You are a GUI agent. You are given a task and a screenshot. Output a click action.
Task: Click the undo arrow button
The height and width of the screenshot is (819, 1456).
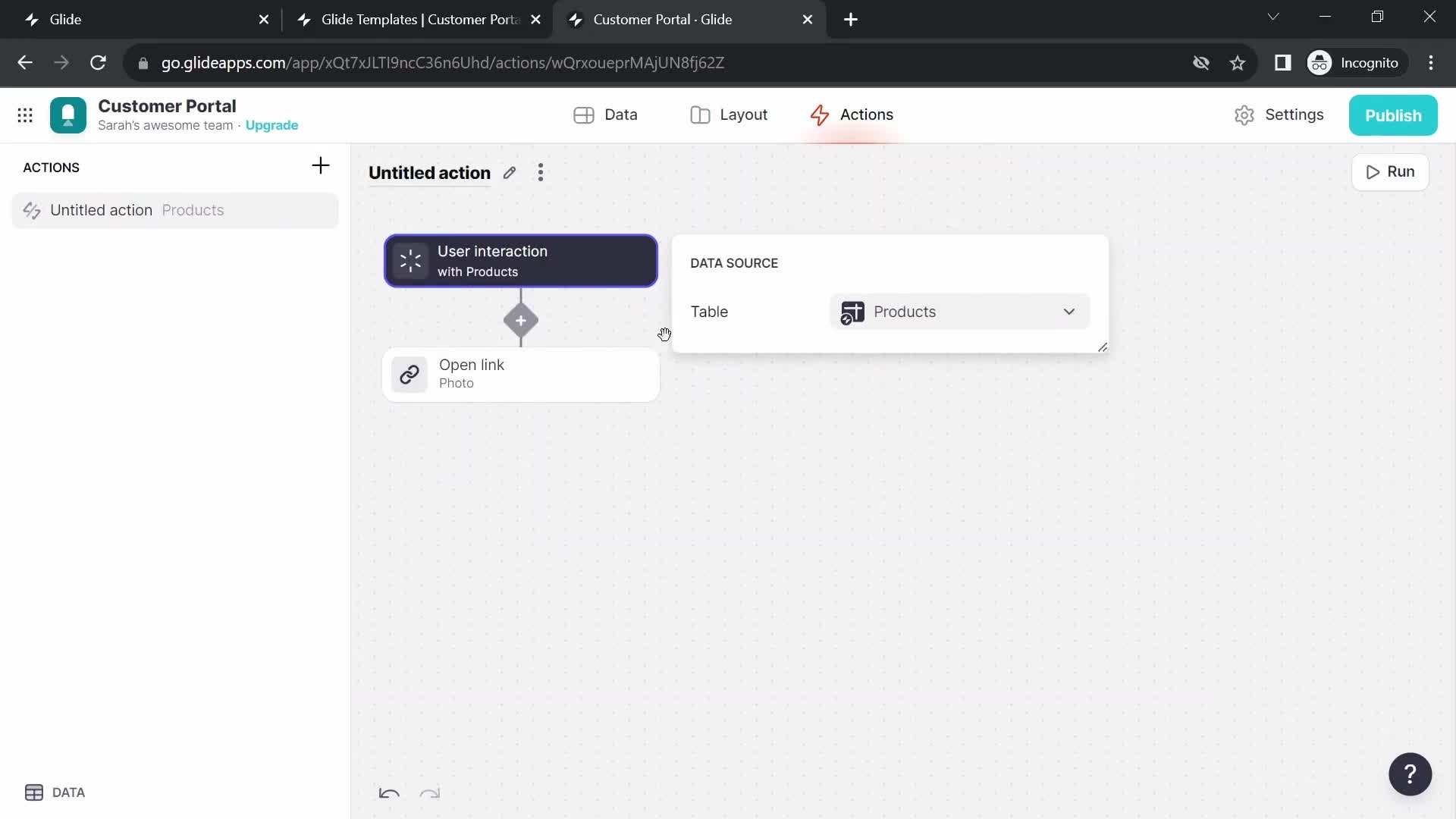tap(389, 792)
